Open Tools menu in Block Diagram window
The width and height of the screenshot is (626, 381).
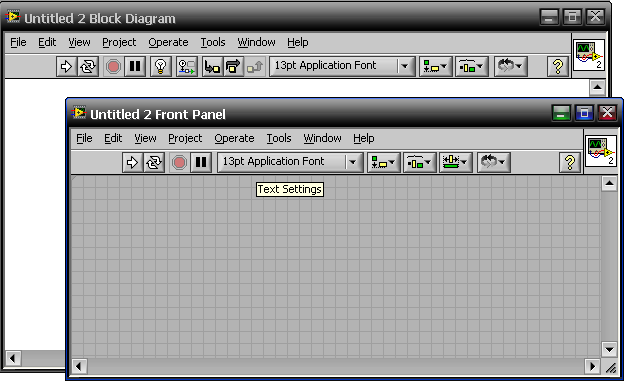pyautogui.click(x=213, y=42)
